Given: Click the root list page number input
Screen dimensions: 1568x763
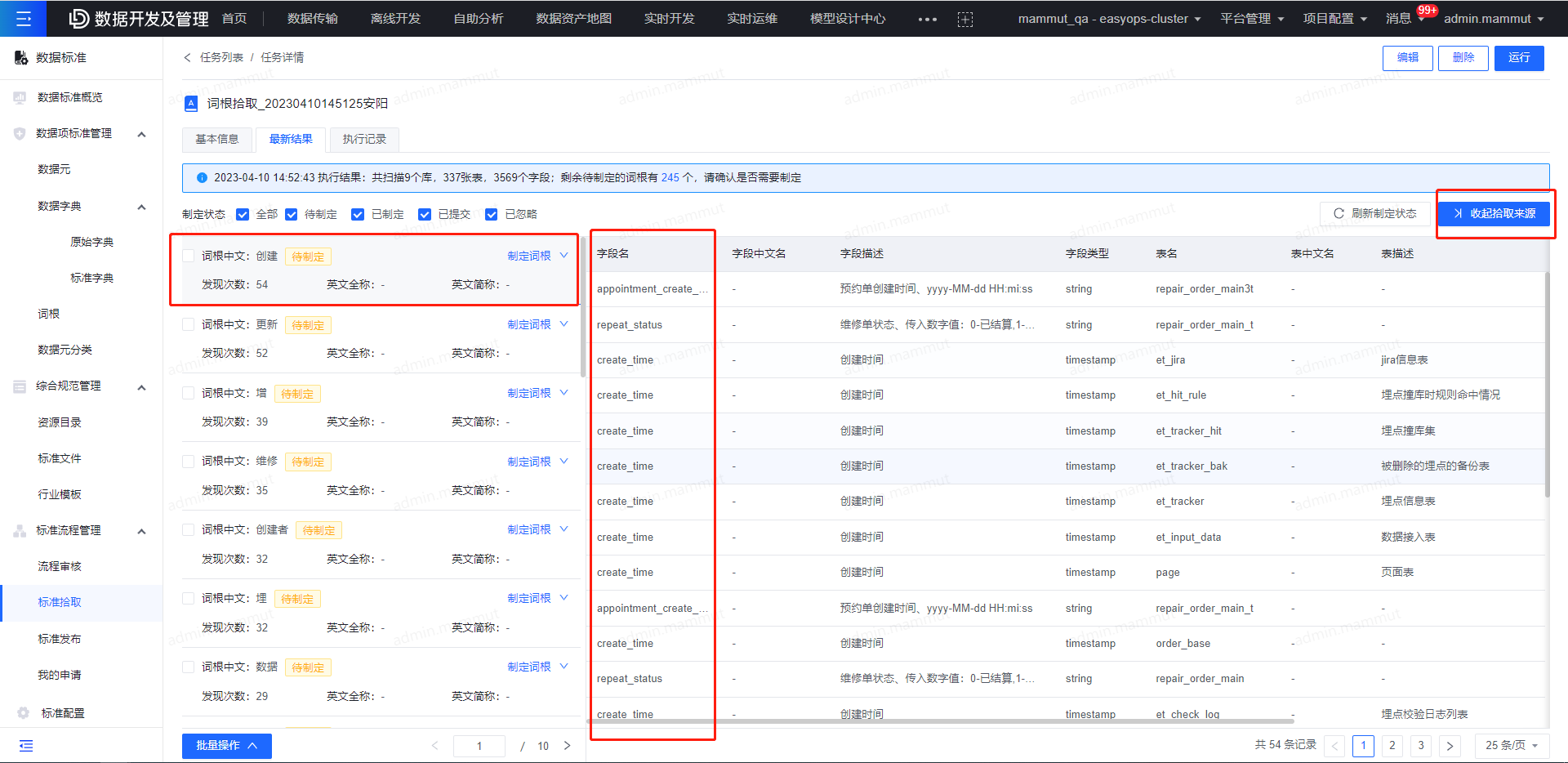Looking at the screenshot, I should point(479,746).
